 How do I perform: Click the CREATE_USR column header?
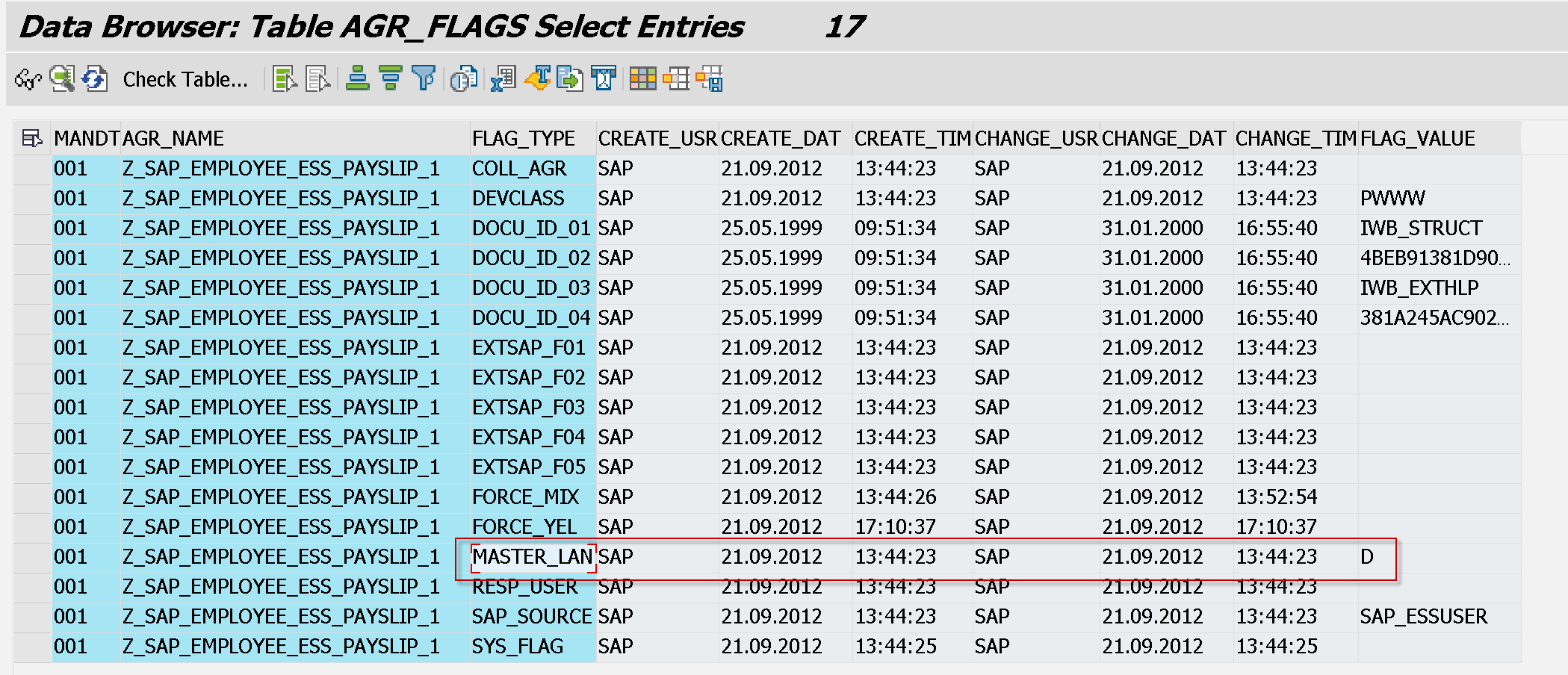(657, 138)
